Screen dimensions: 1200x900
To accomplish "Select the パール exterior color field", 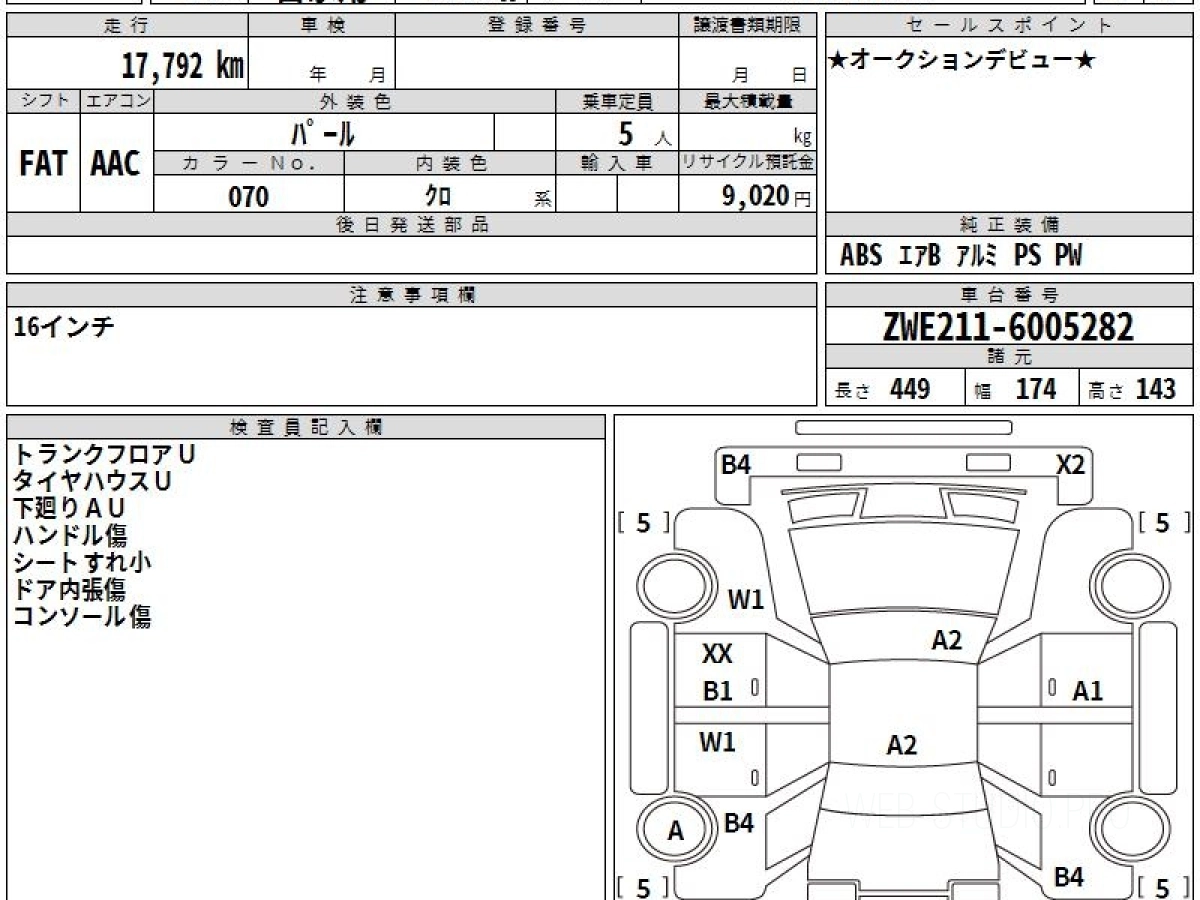I will point(323,132).
